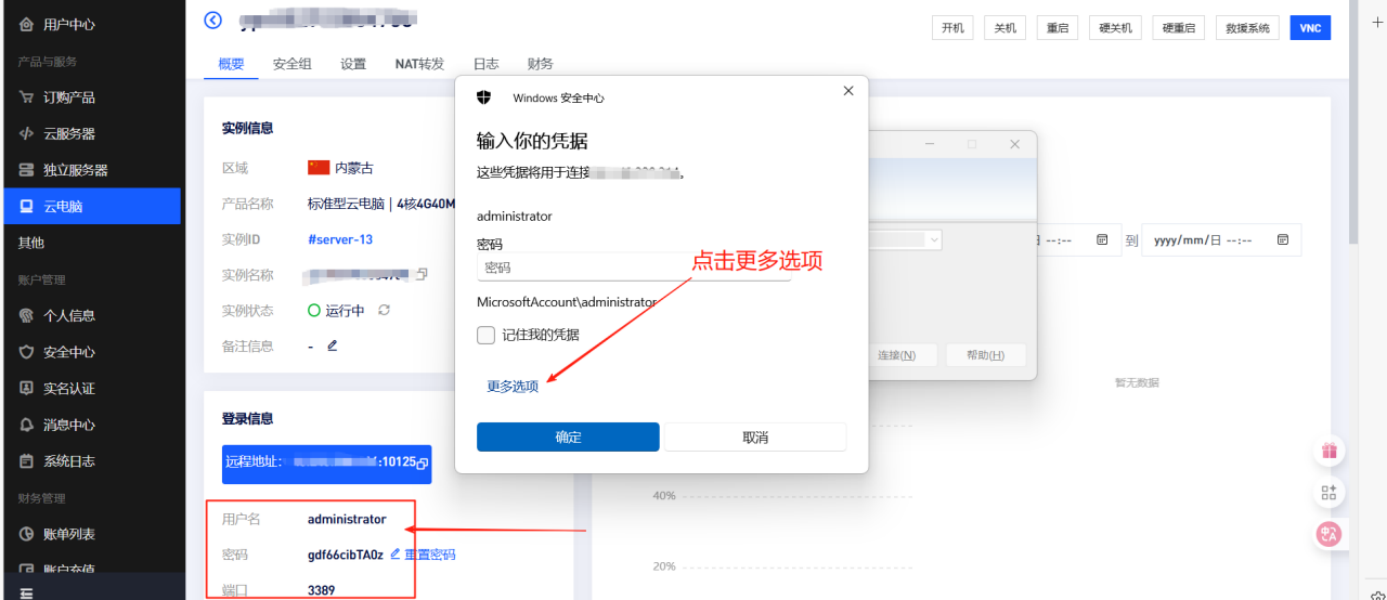Copy the instance name using its copy icon
The image size is (1387, 600).
click(422, 274)
